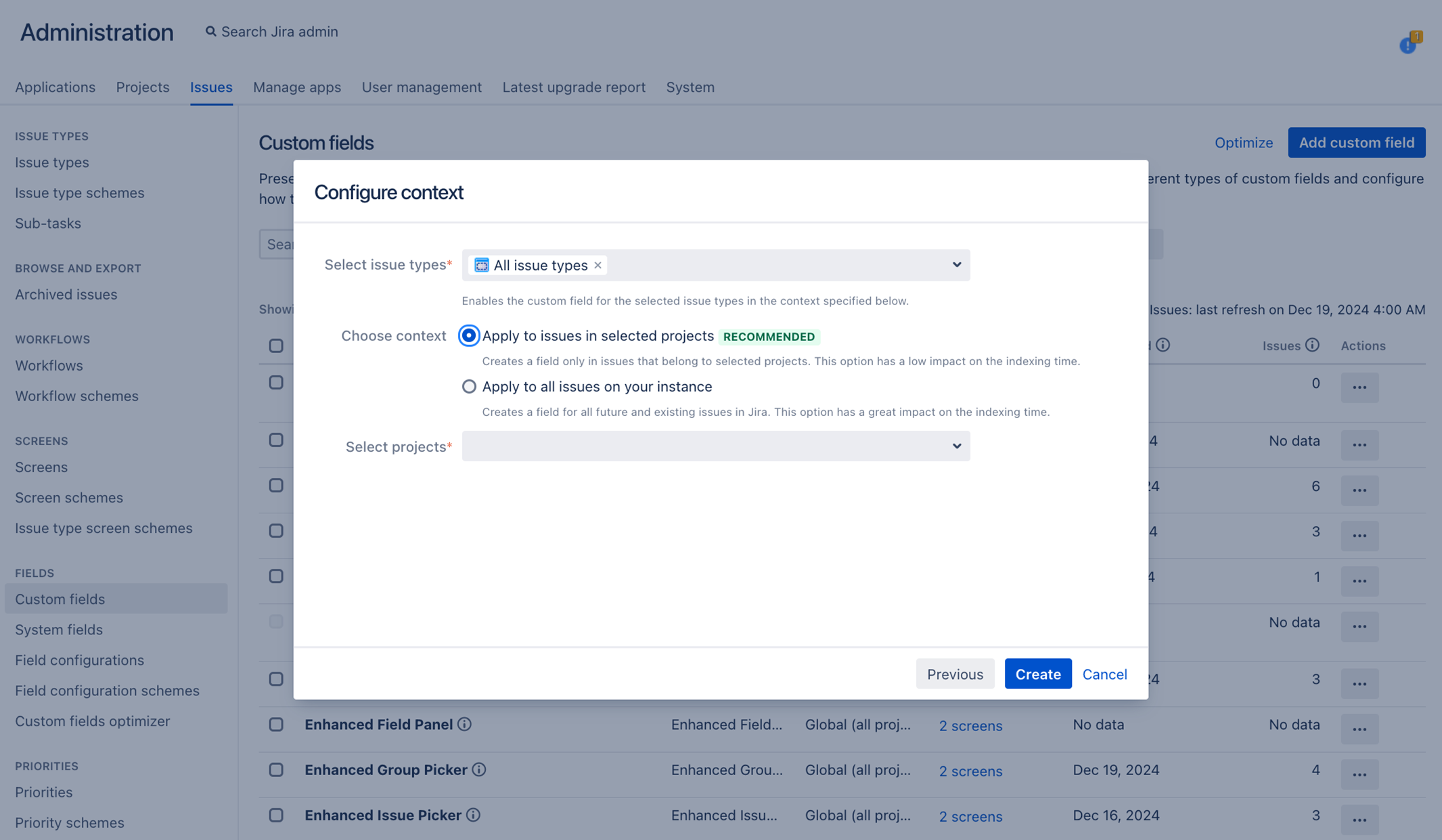Open the info icon next to Enhanced Field Panel

tap(464, 724)
